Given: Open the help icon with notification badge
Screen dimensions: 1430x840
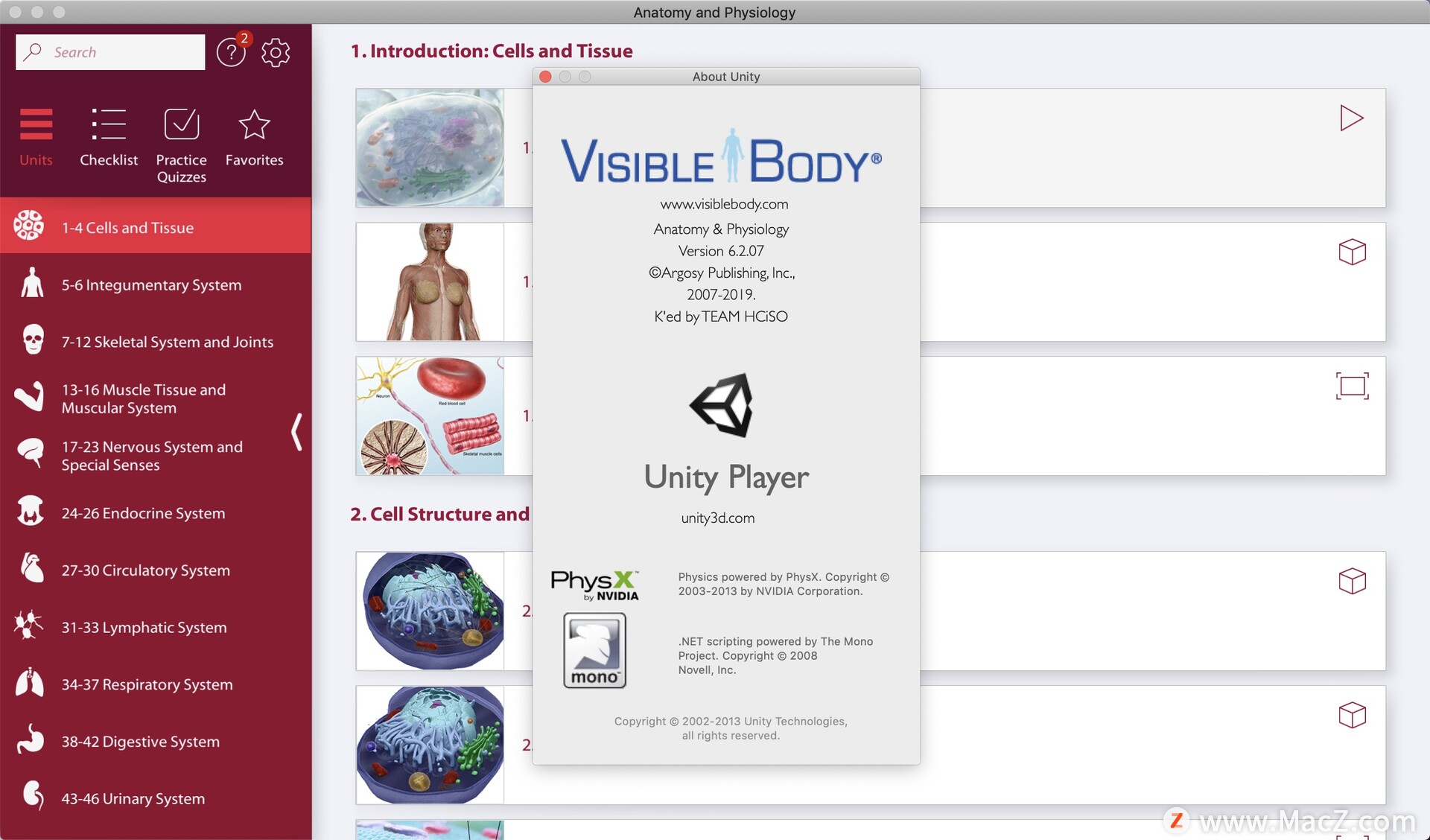Looking at the screenshot, I should [232, 51].
